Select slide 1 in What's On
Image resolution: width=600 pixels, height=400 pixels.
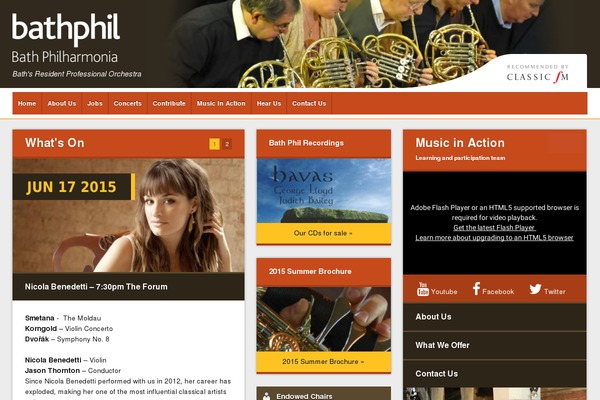pos(214,144)
